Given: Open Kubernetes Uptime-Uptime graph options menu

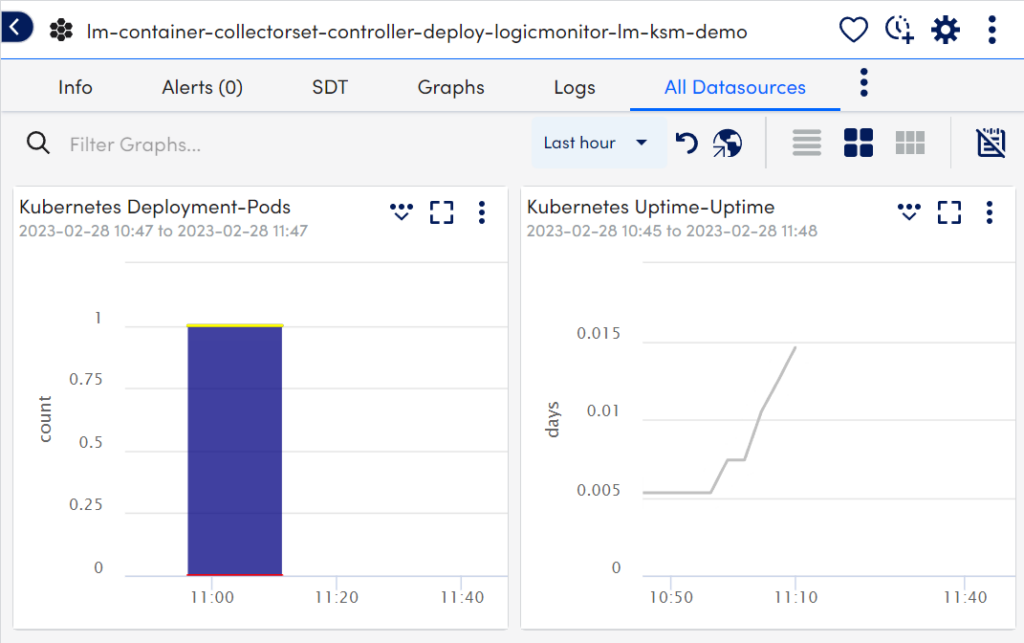Looking at the screenshot, I should [989, 212].
